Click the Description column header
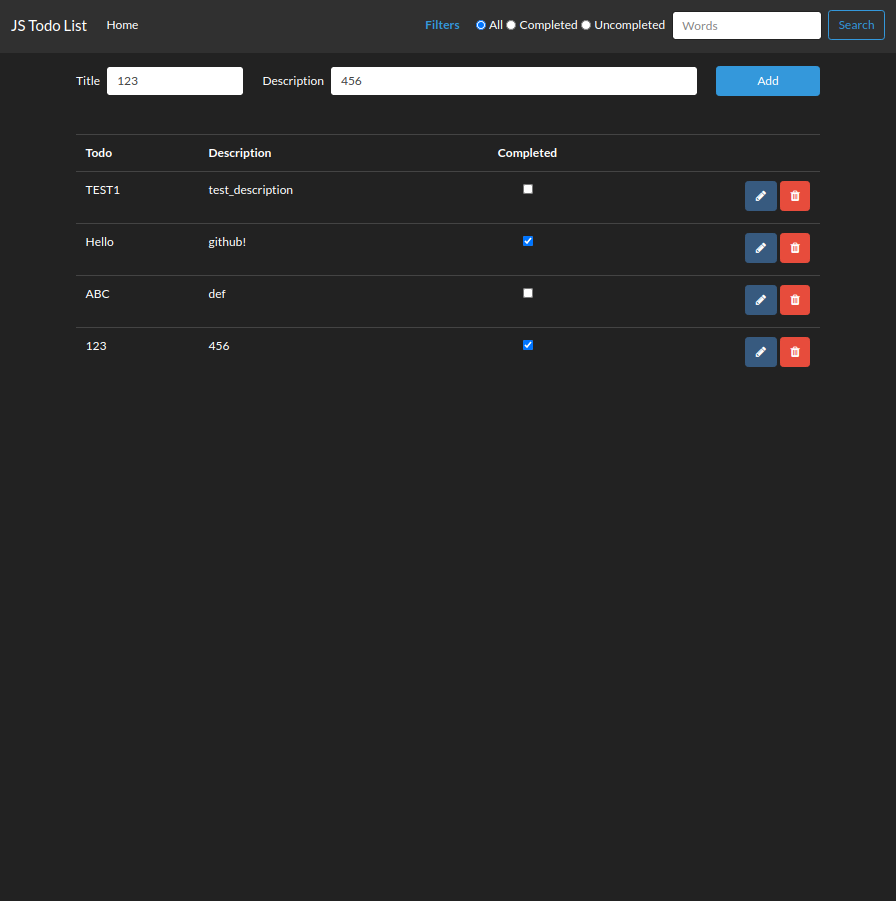Viewport: 896px width, 901px height. coord(240,153)
